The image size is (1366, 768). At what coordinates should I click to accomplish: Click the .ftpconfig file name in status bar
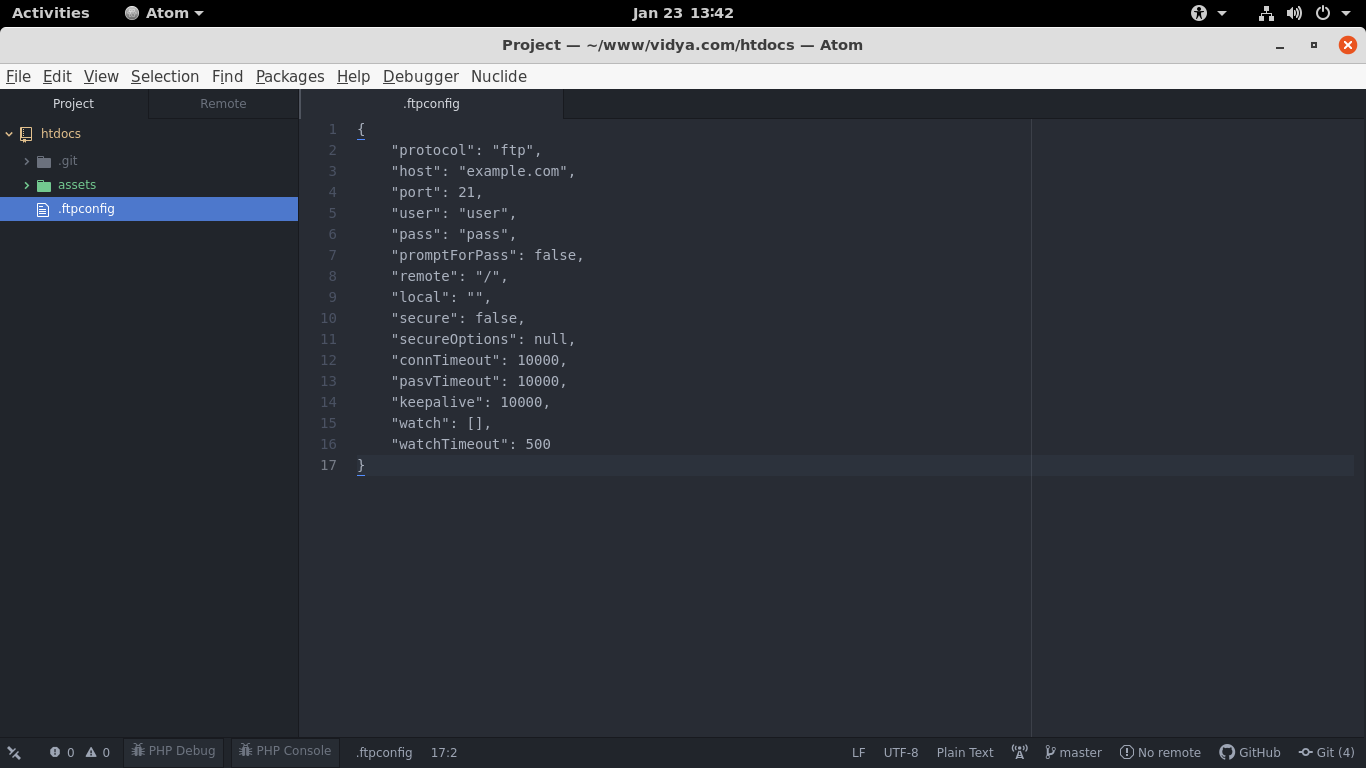click(x=384, y=753)
